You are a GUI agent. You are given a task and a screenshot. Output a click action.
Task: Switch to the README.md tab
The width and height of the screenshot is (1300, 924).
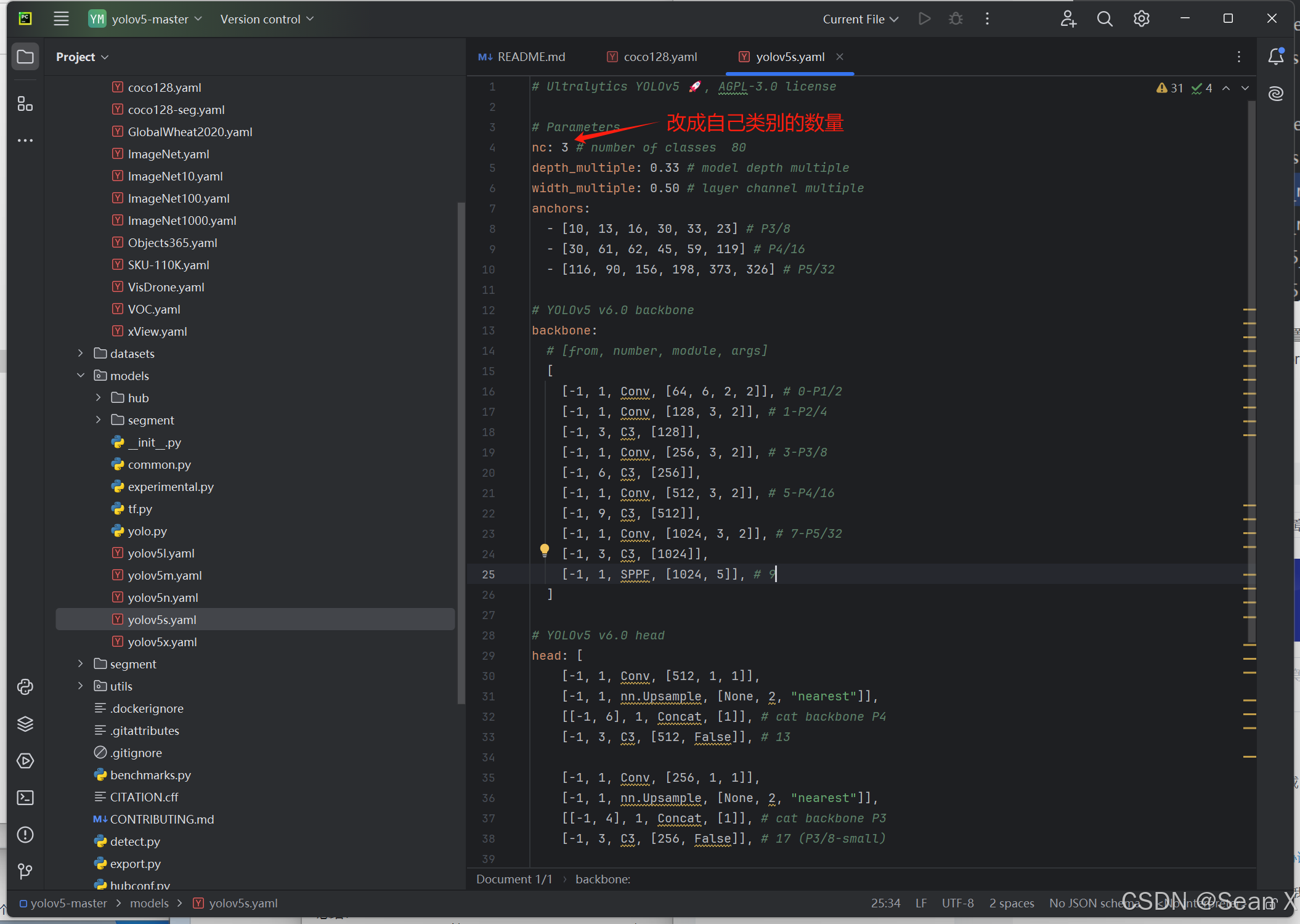521,57
